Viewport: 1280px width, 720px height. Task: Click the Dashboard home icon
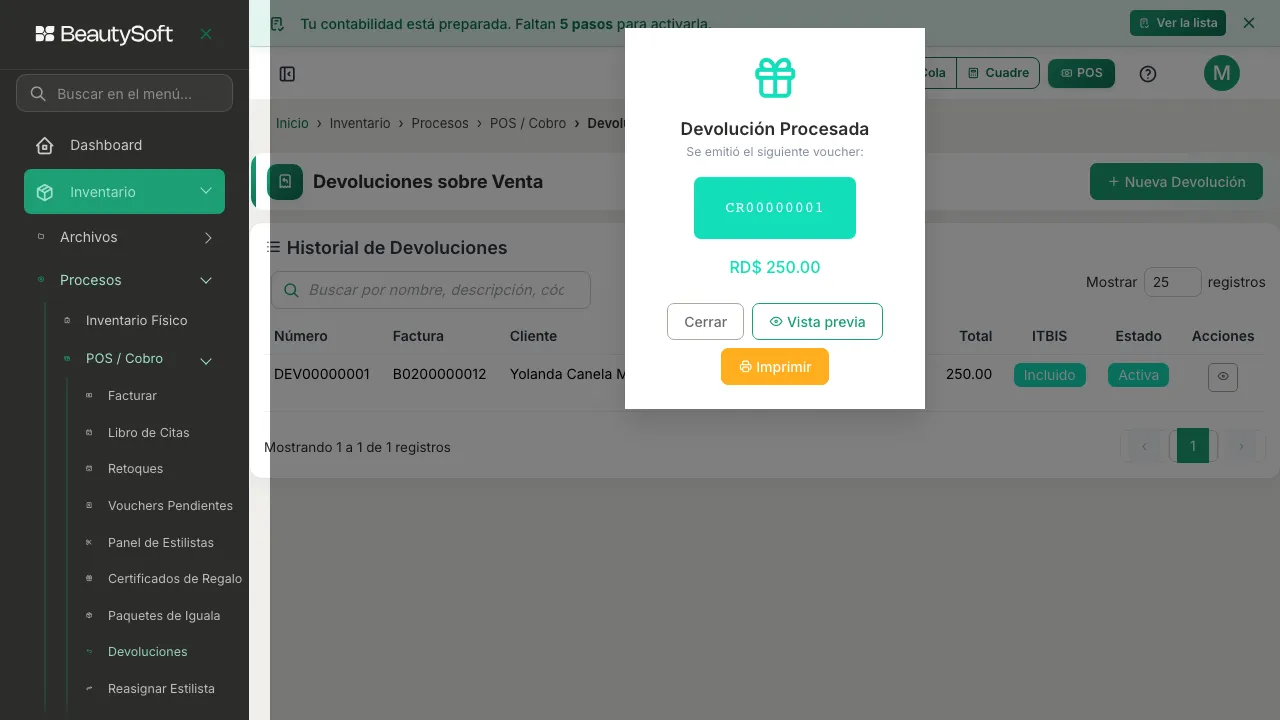coord(45,145)
